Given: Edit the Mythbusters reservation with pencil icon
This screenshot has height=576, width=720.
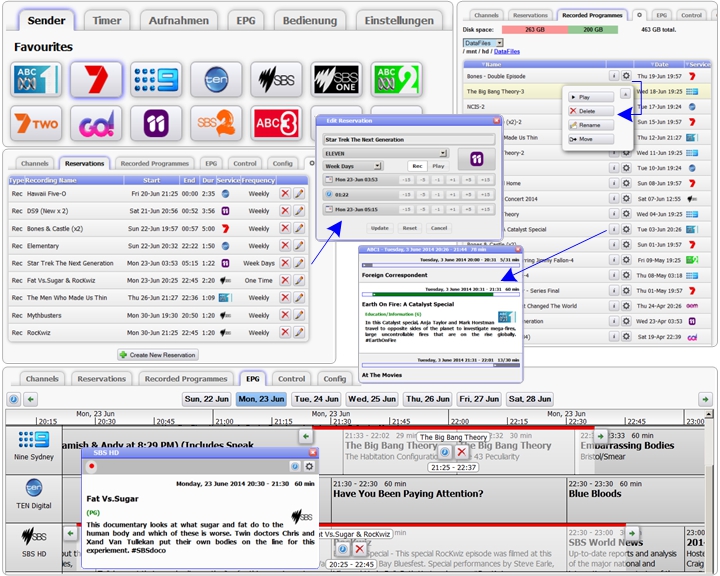Looking at the screenshot, I should pyautogui.click(x=299, y=315).
